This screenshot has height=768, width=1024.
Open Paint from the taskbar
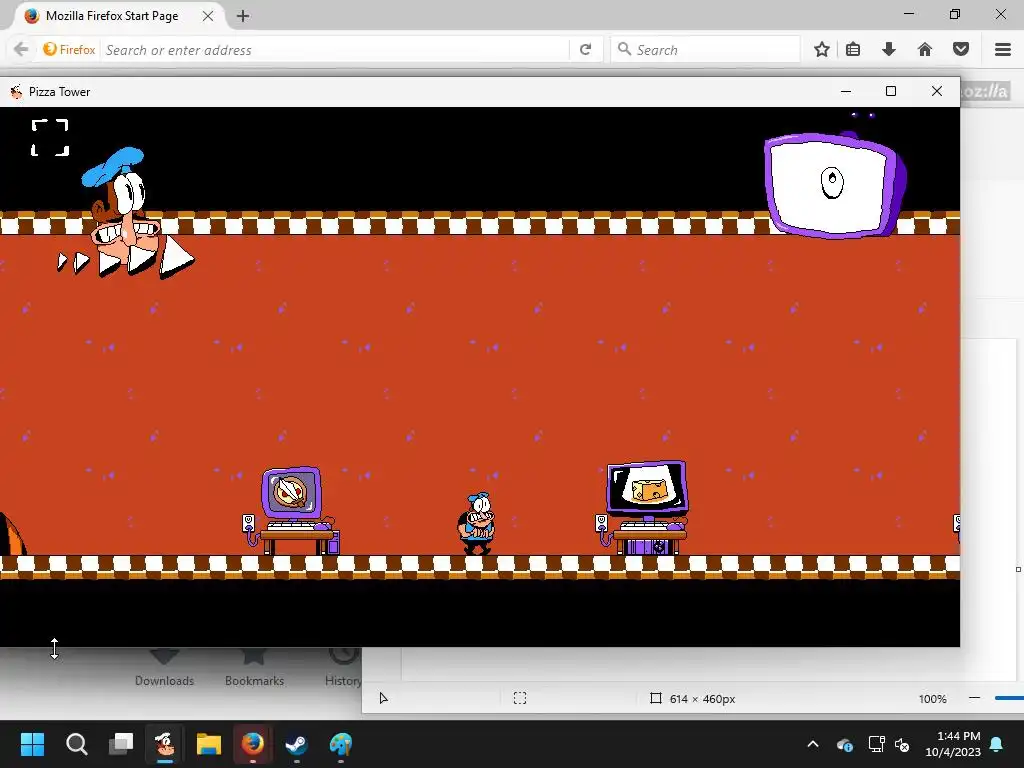click(341, 744)
